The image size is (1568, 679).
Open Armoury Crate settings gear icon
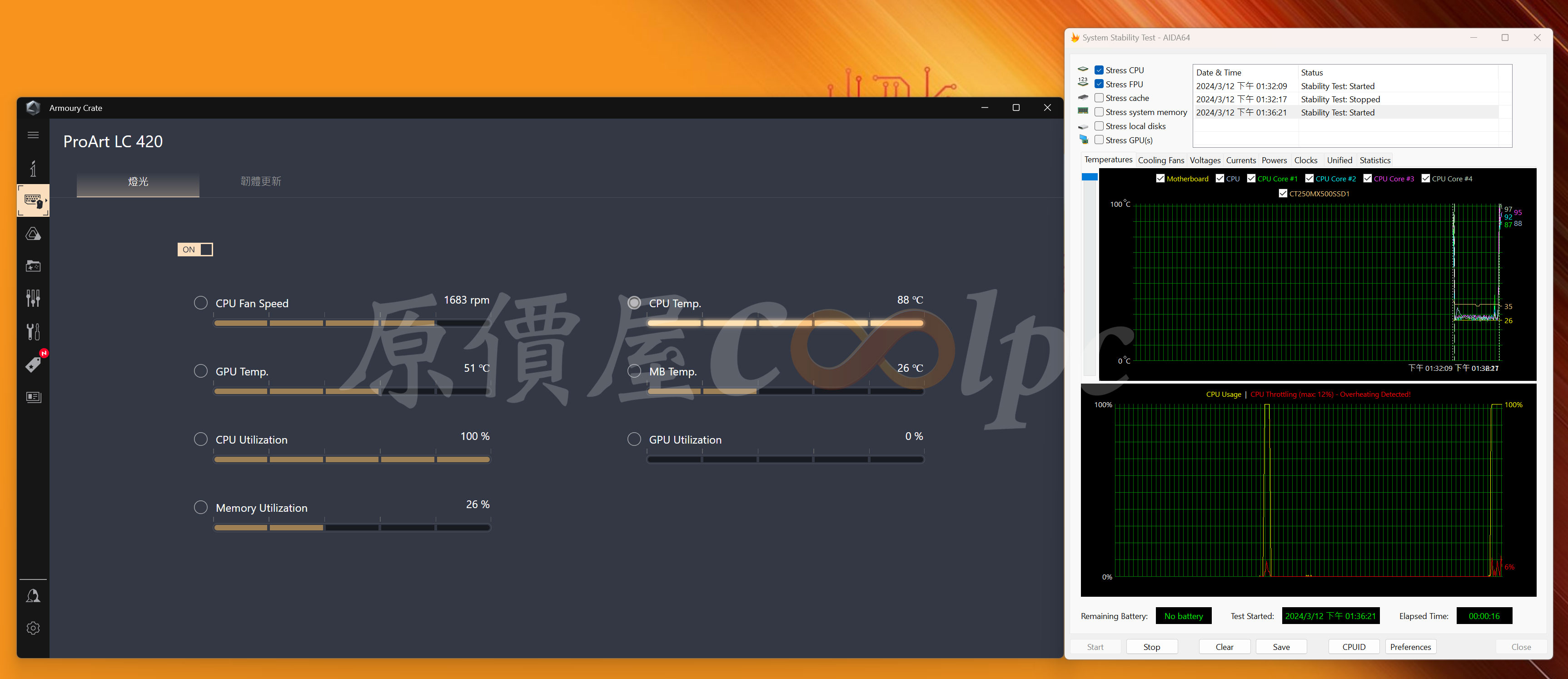pos(34,628)
